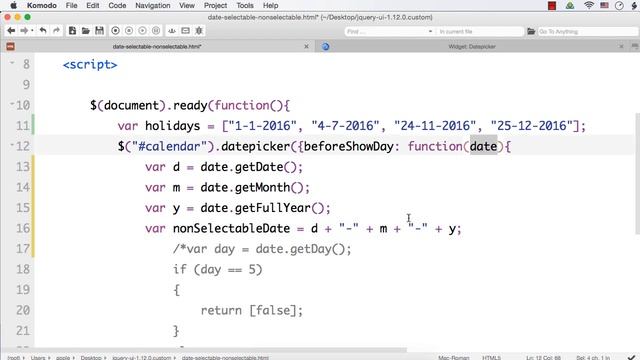Create a new file via toolbar icon
This screenshot has height=360, width=640.
72,31
